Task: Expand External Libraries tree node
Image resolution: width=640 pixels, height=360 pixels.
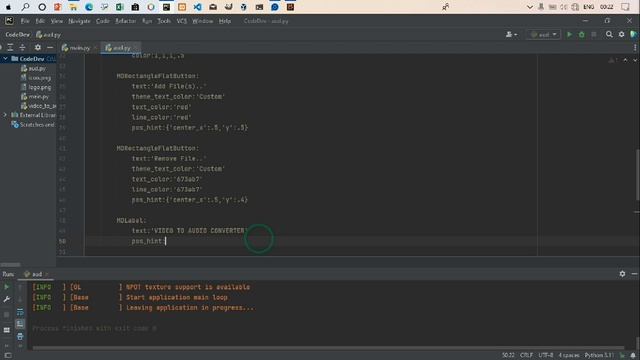Action: pos(5,115)
